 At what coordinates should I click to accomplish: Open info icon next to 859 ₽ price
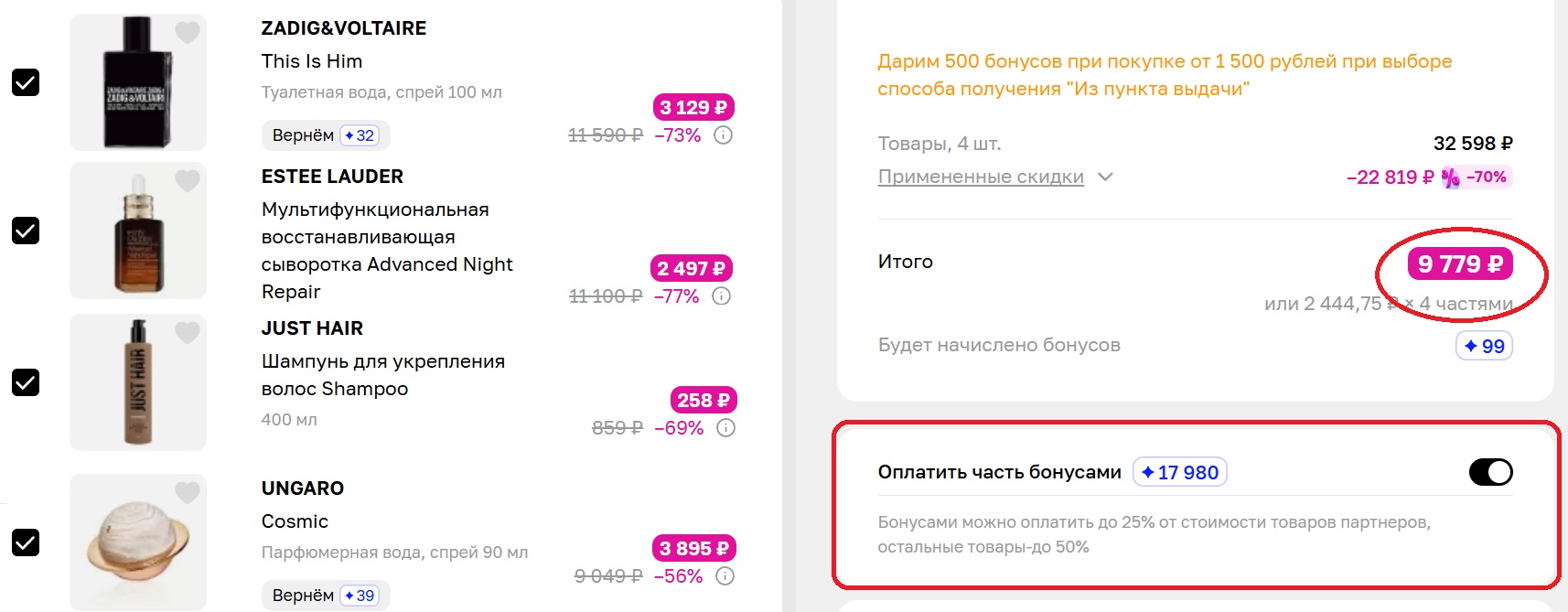click(725, 428)
